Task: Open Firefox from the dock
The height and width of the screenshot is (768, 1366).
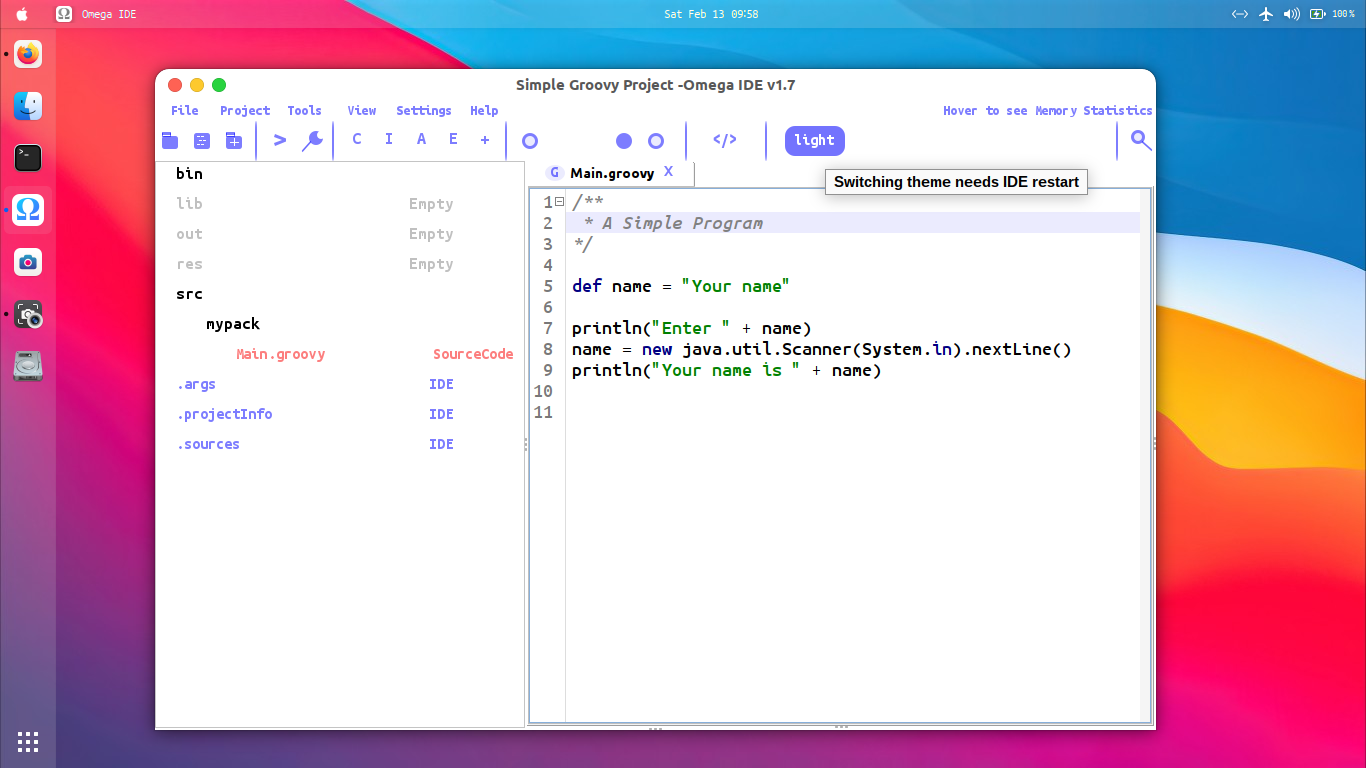Action: [28, 54]
